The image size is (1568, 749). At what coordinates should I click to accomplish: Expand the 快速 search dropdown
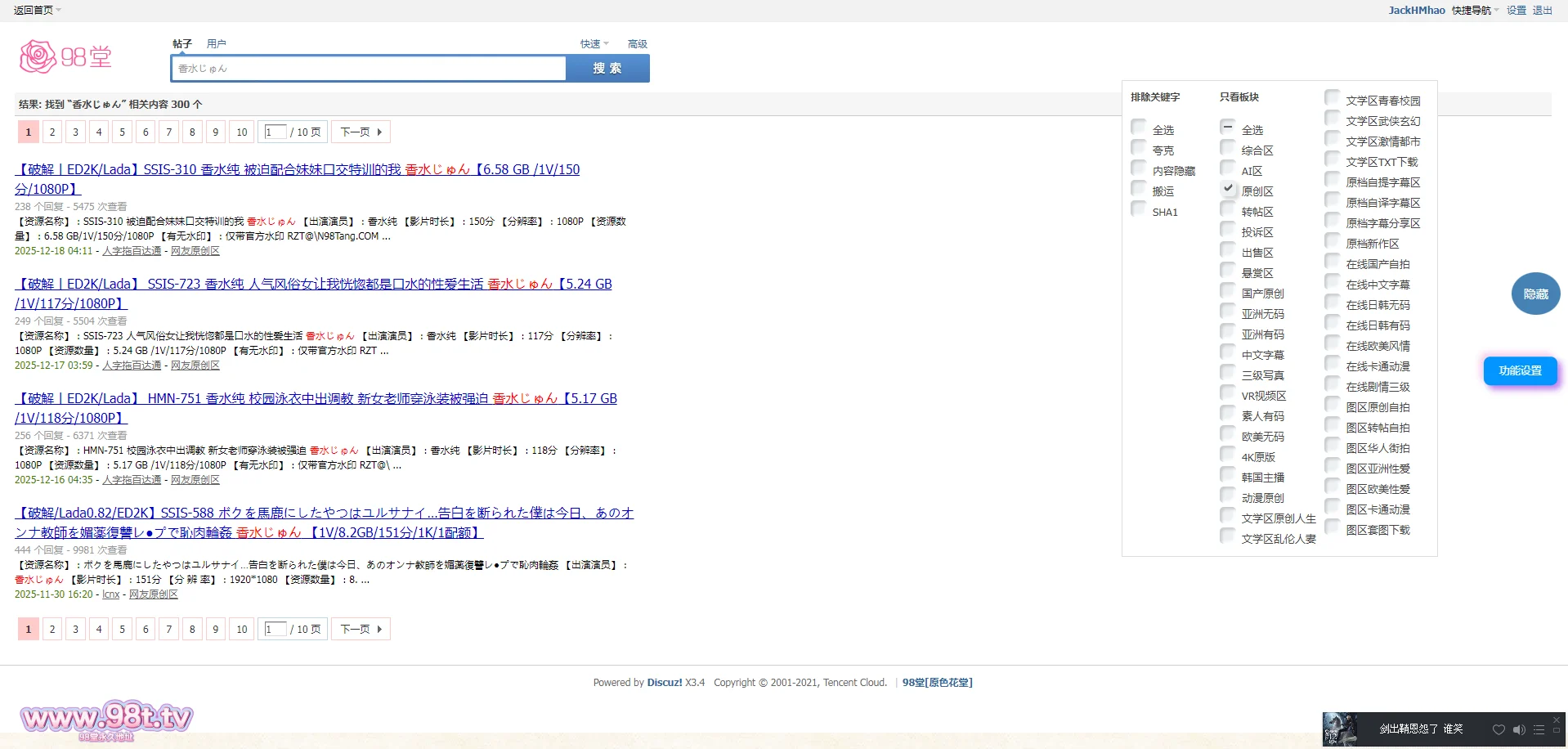pos(594,44)
